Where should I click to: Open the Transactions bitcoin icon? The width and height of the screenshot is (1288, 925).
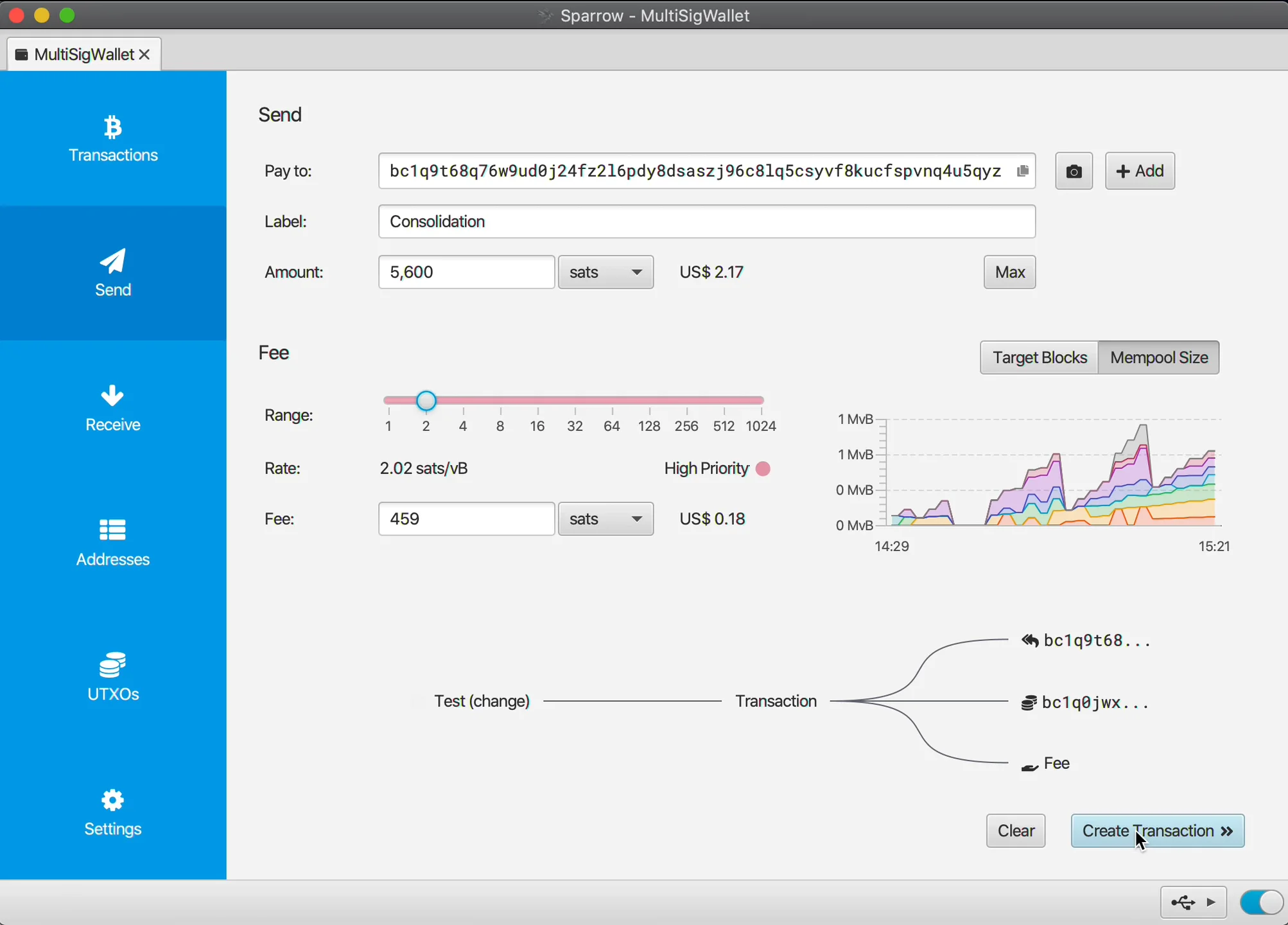112,127
